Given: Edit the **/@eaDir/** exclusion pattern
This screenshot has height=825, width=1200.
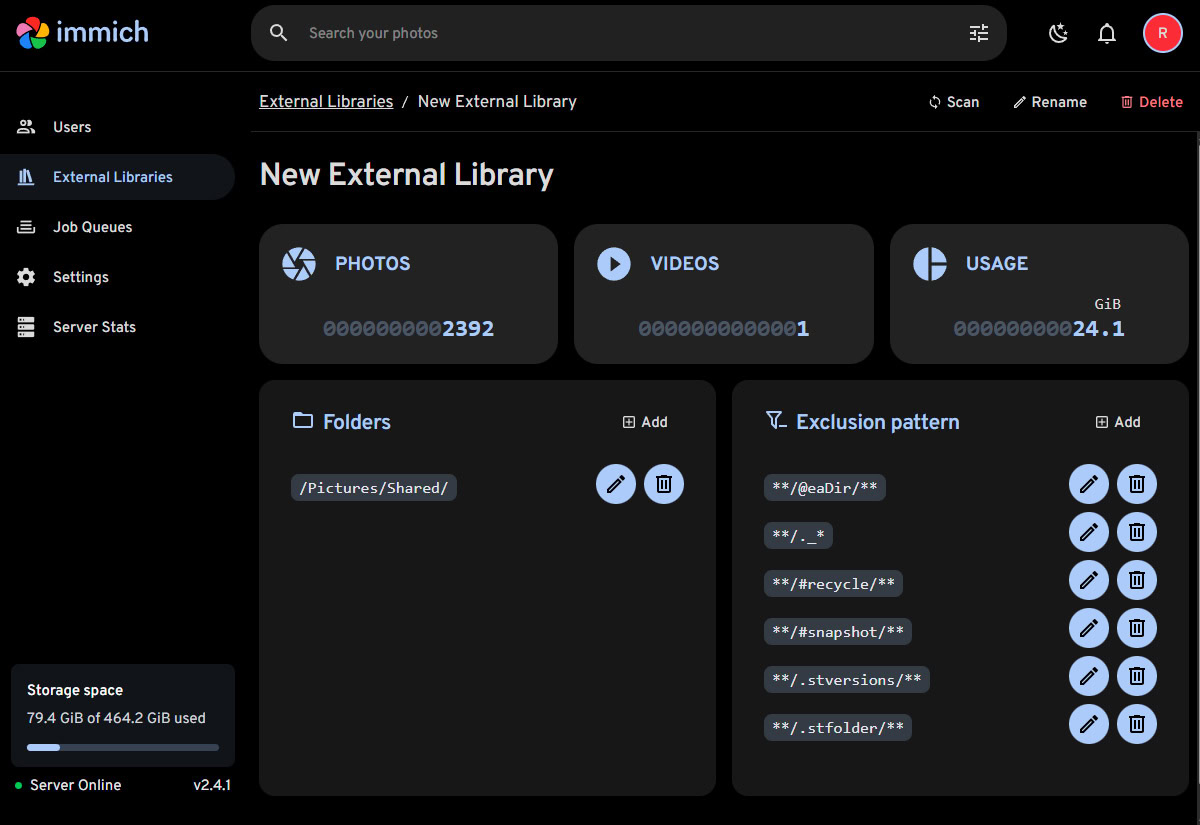Looking at the screenshot, I should click(1089, 484).
